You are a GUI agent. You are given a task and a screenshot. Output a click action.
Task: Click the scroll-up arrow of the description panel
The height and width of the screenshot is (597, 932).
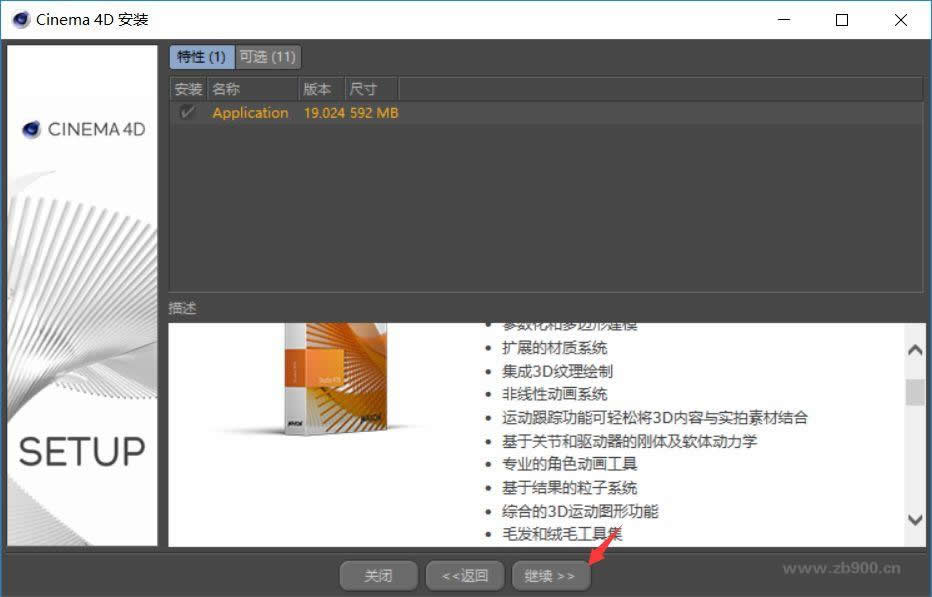[914, 349]
